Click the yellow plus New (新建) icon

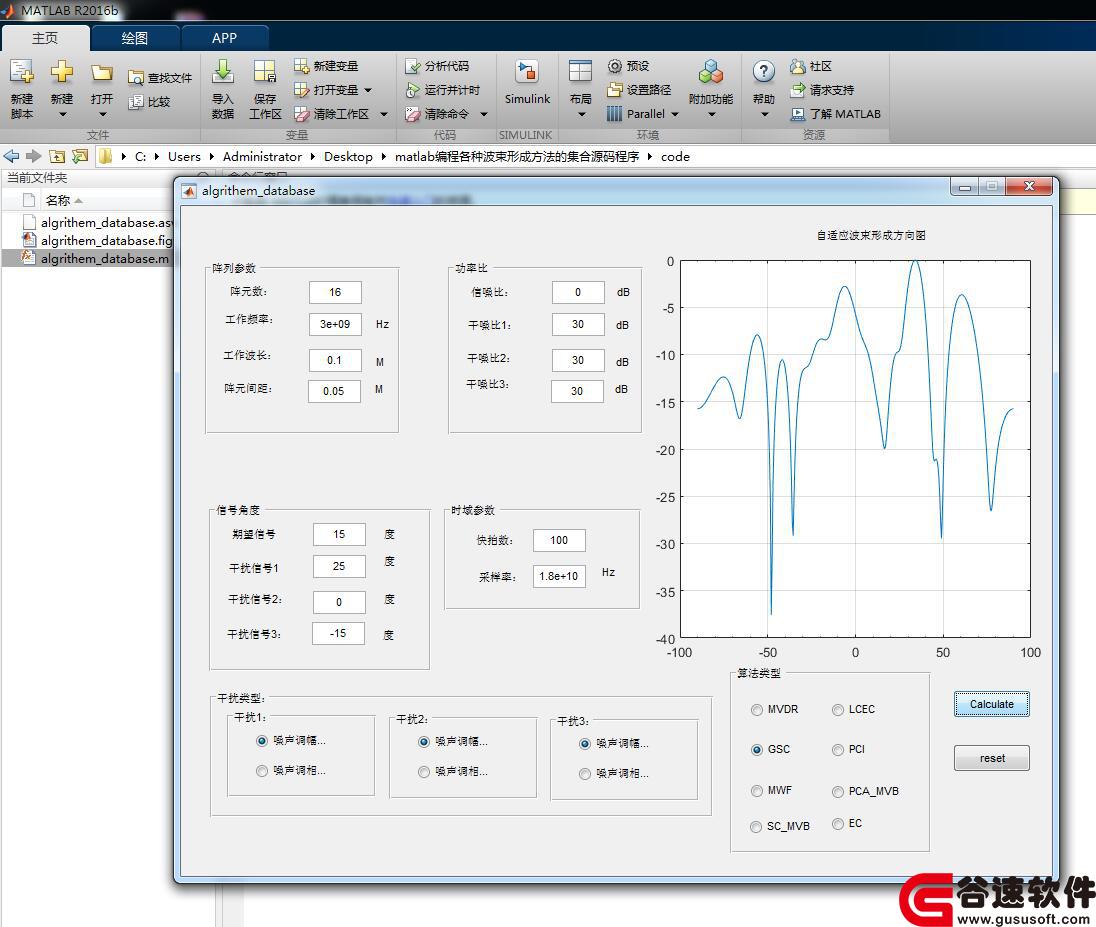click(62, 72)
